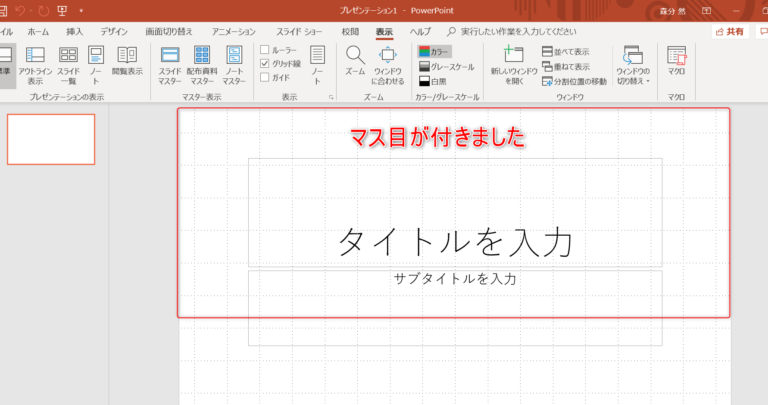768x405 pixels.
Task: Select カラー color mode
Action: pos(434,51)
